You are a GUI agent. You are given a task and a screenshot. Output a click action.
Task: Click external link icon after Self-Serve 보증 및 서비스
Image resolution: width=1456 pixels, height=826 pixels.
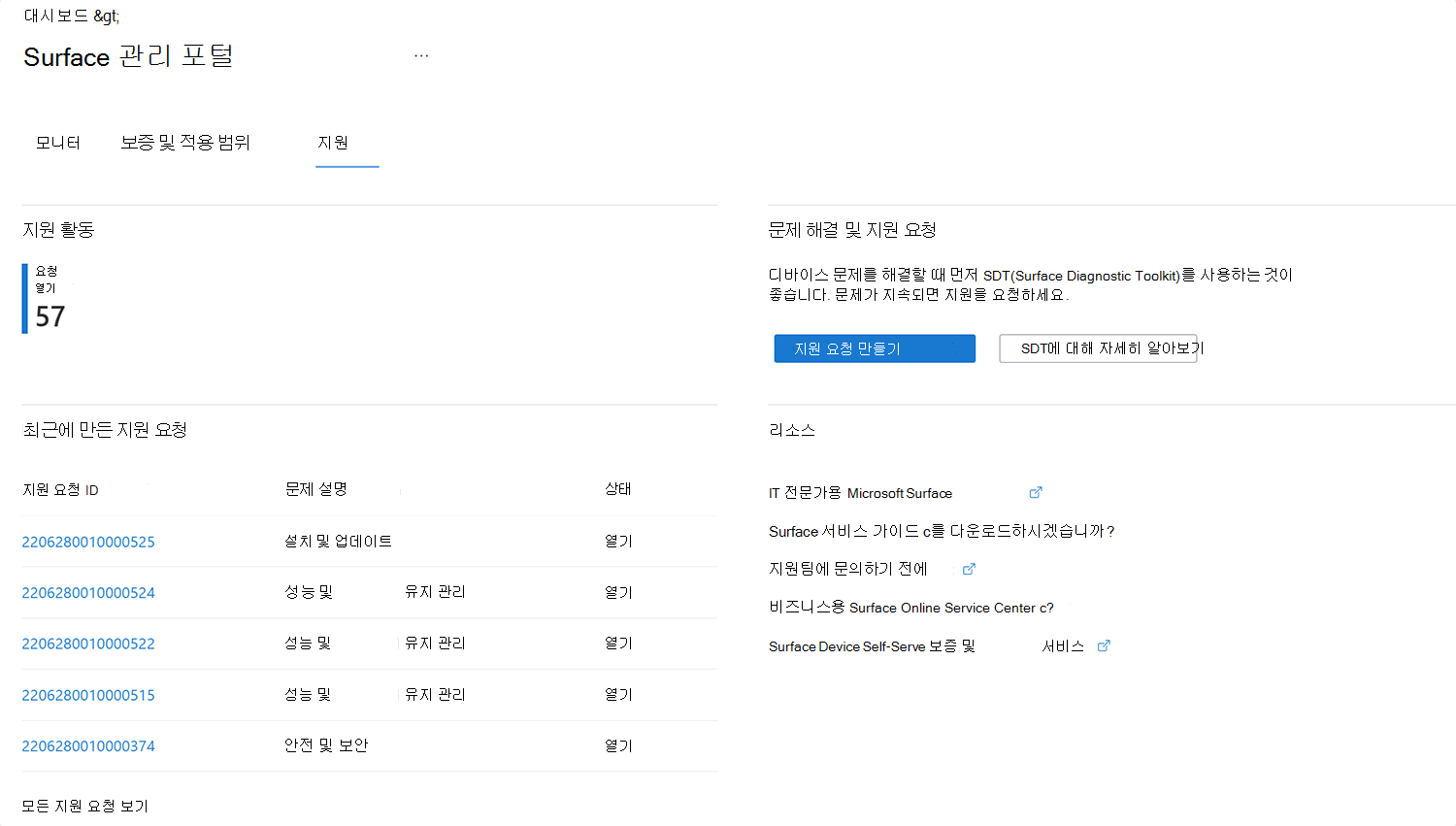(1104, 646)
